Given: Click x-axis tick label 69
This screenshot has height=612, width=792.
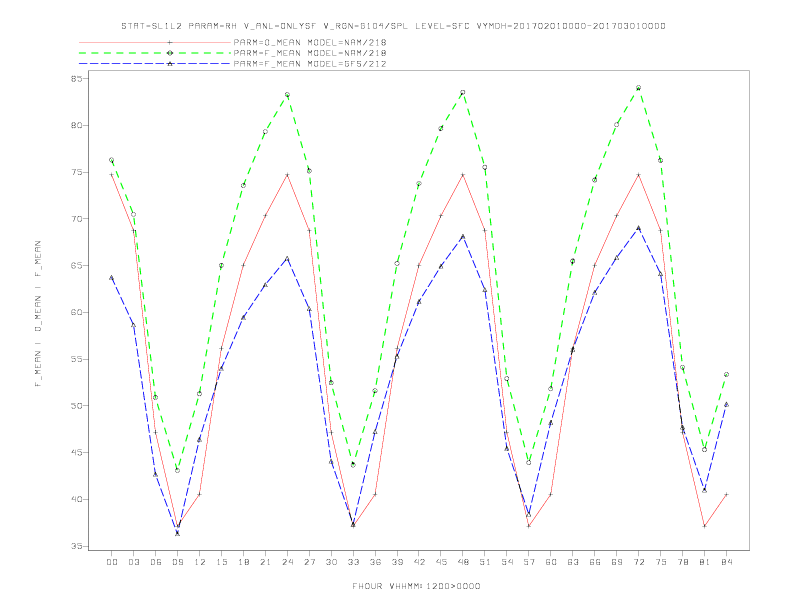Looking at the screenshot, I should click(617, 562).
